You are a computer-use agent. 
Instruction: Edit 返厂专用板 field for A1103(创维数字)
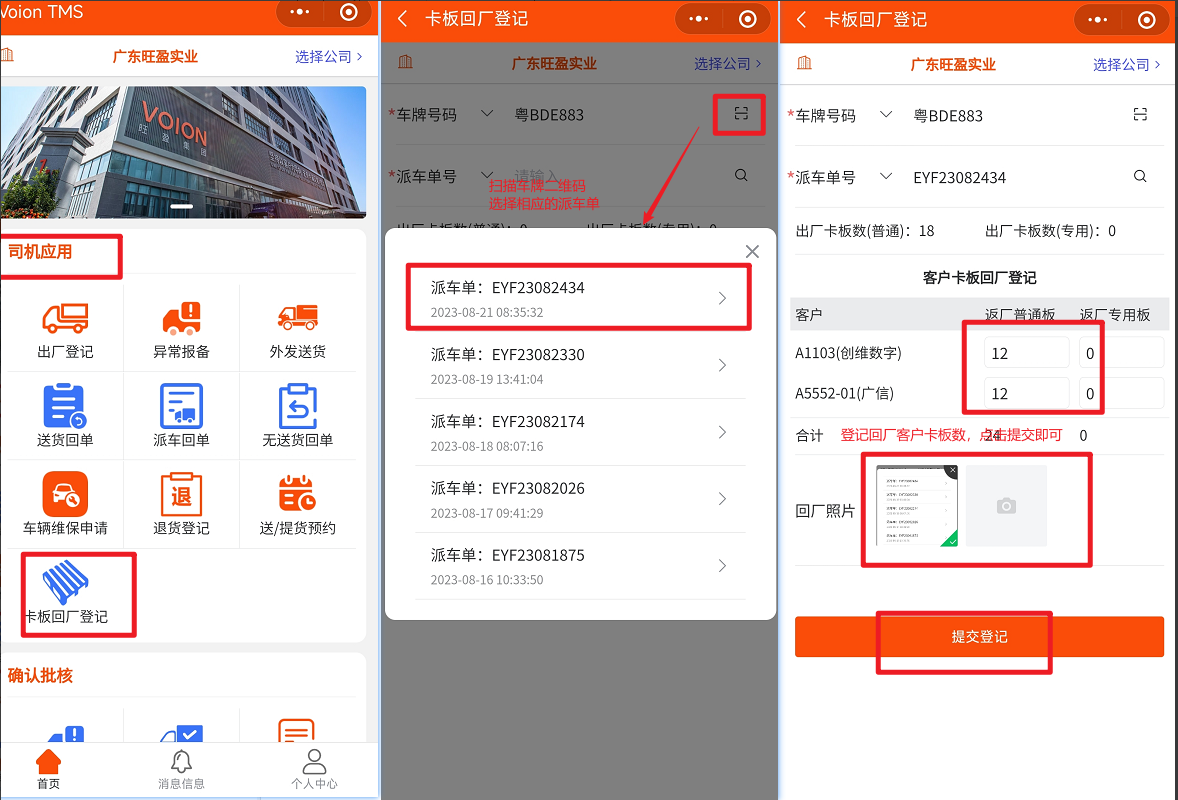pyautogui.click(x=1121, y=353)
